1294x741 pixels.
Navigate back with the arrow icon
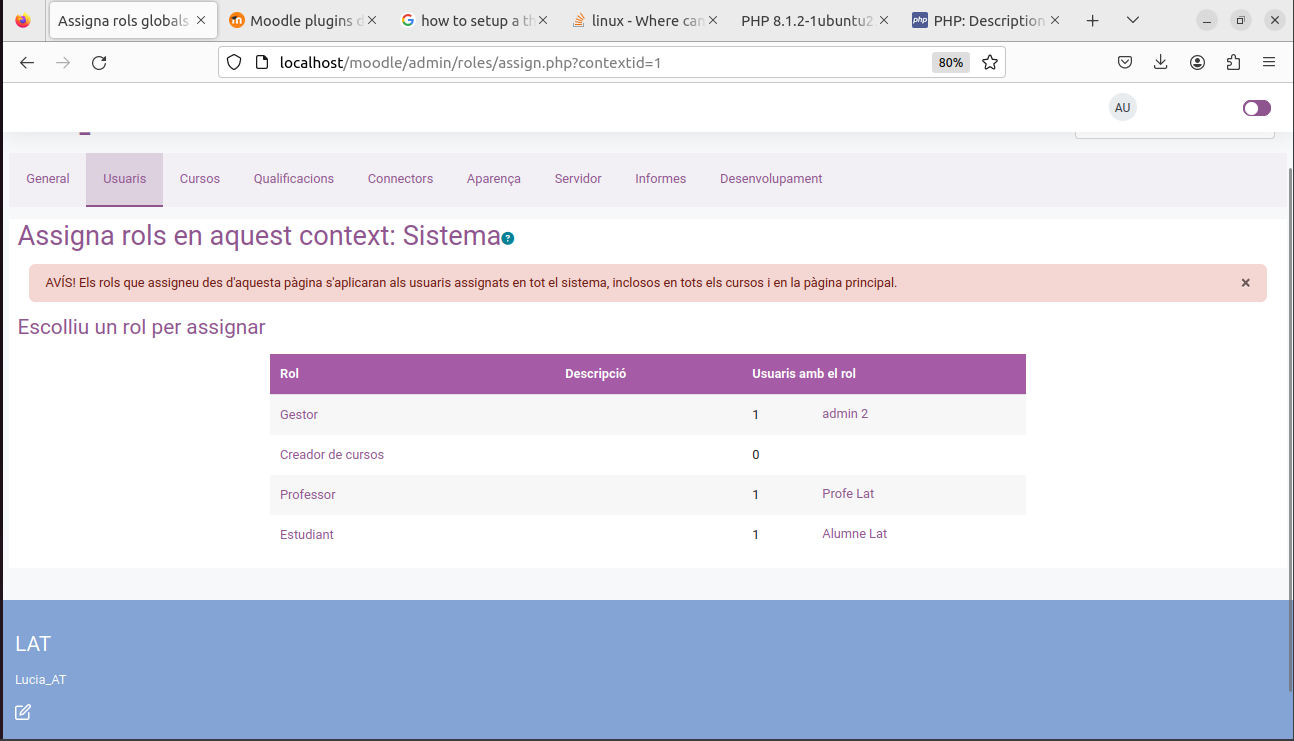pyautogui.click(x=27, y=61)
